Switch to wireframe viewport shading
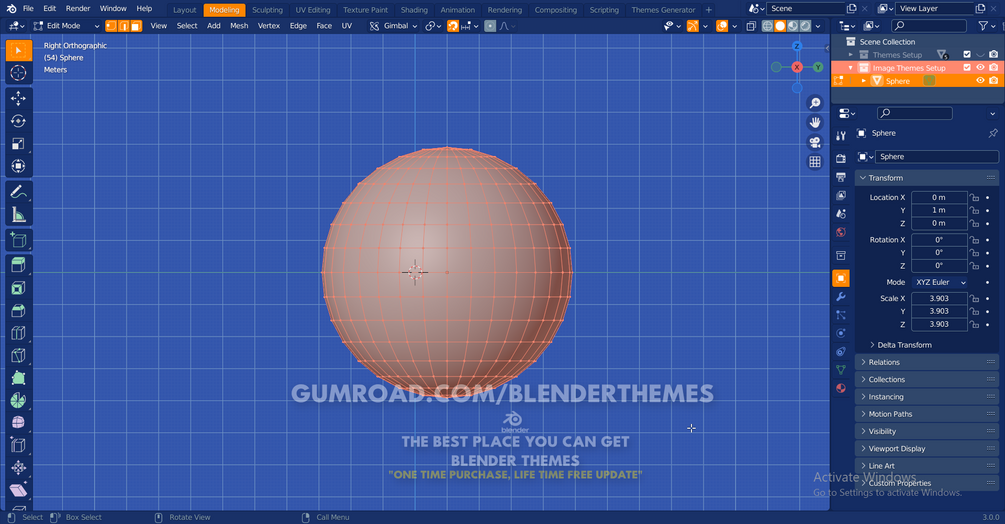 (x=767, y=26)
